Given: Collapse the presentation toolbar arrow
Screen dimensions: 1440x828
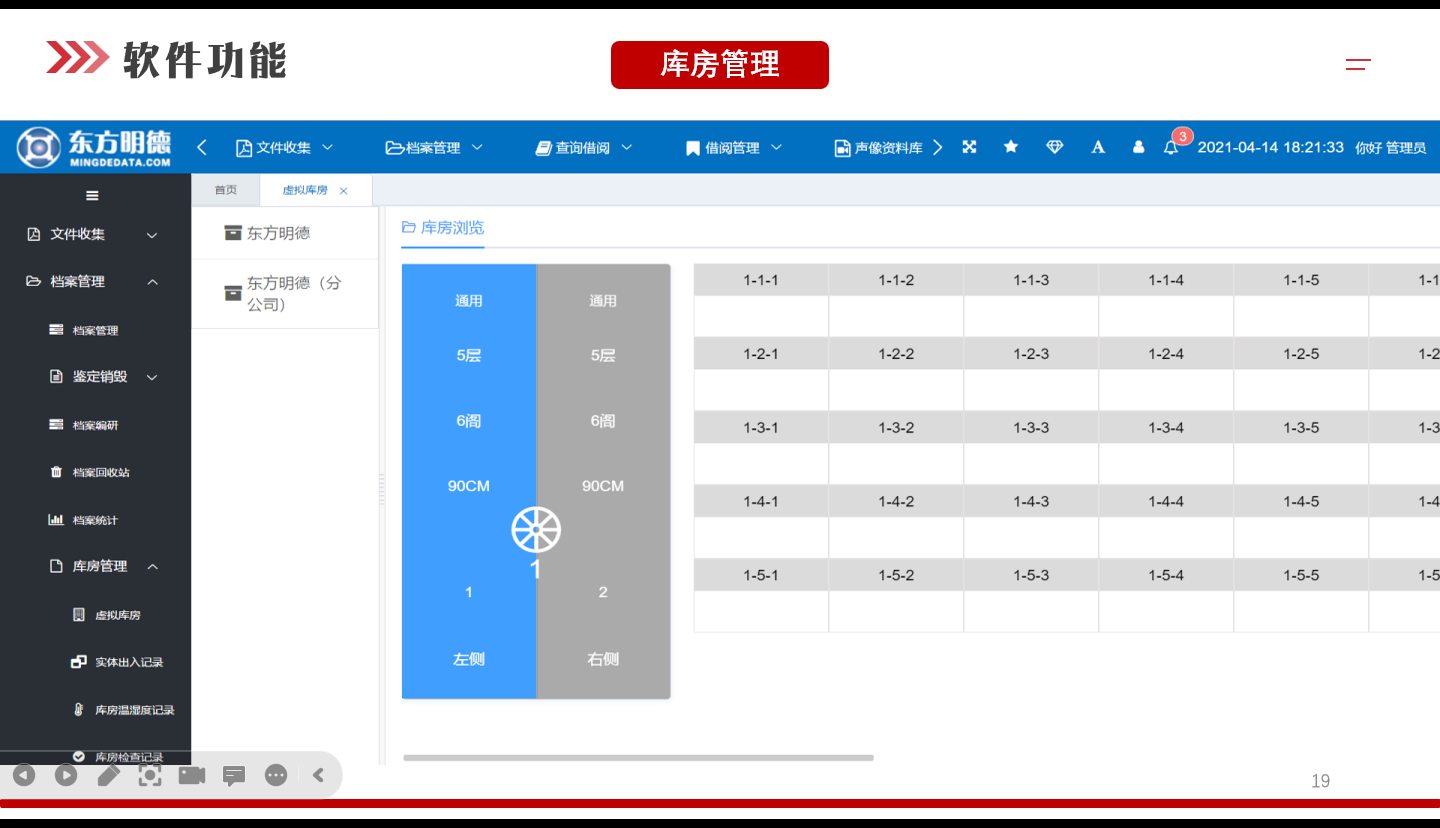Looking at the screenshot, I should tap(318, 775).
